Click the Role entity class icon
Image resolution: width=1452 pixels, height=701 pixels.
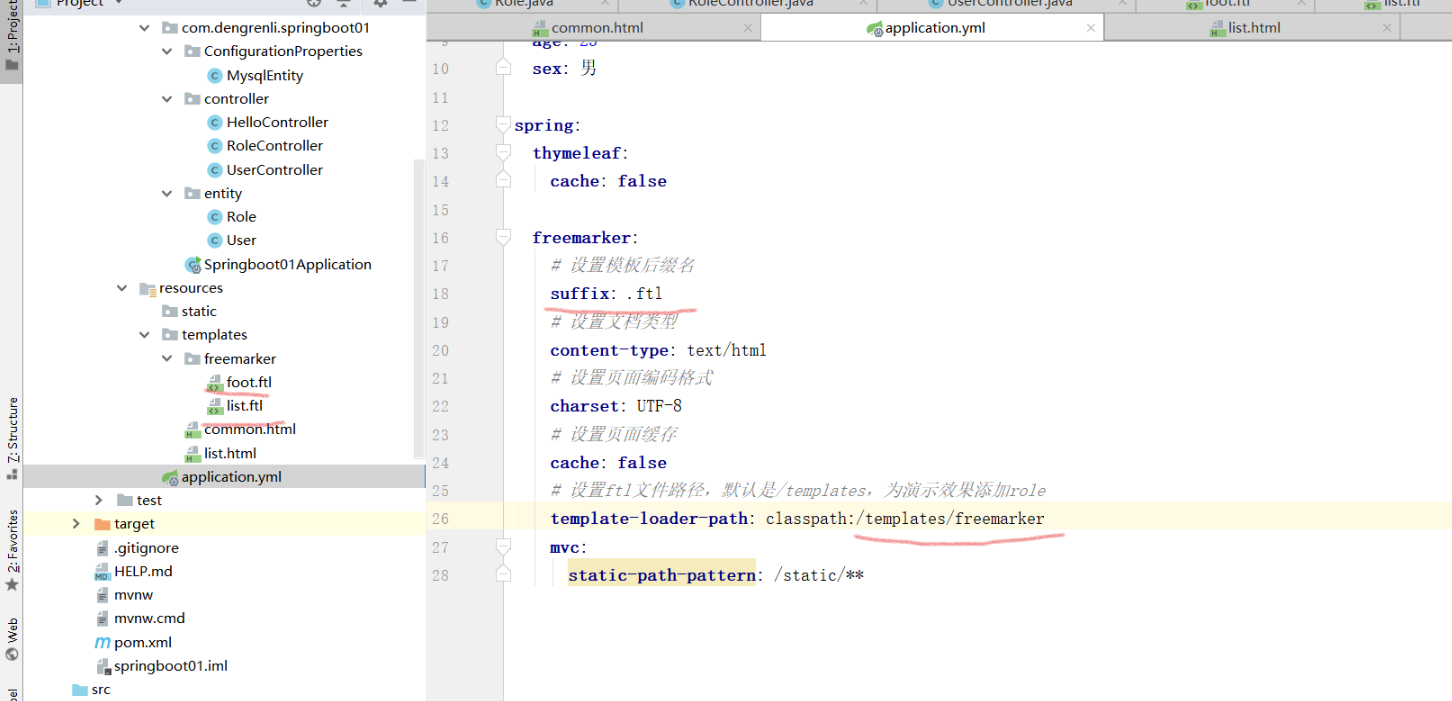[x=214, y=217]
